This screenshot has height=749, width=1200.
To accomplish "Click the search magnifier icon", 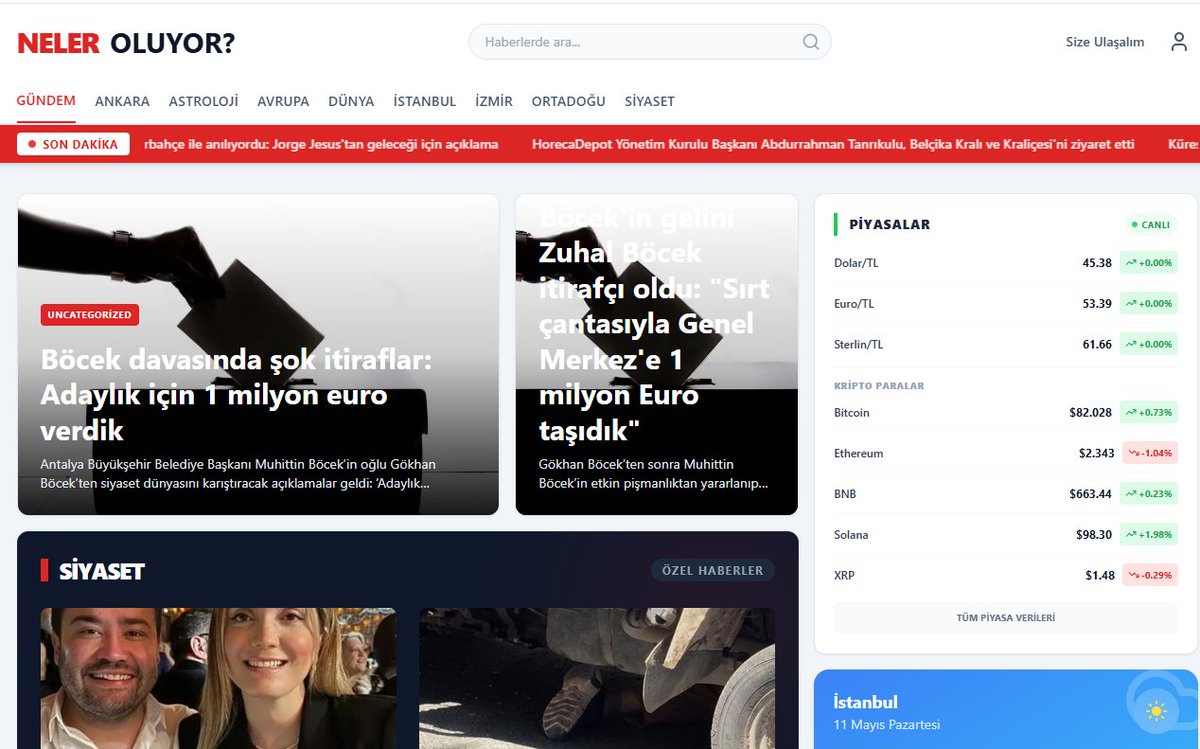I will pos(810,42).
